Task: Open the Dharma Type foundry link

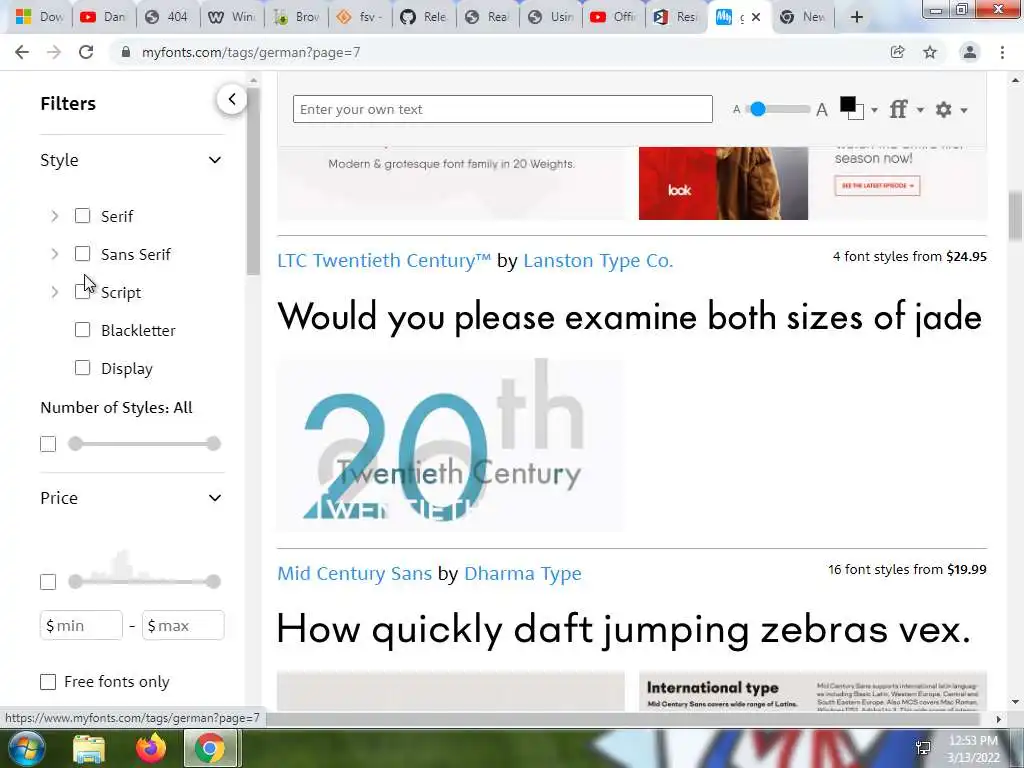Action: (x=522, y=573)
